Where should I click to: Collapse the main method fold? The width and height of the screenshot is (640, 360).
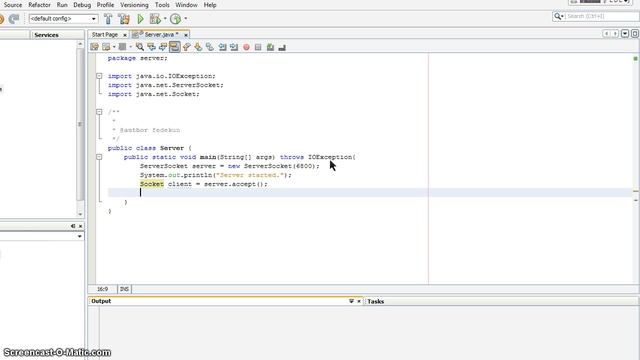[99, 157]
